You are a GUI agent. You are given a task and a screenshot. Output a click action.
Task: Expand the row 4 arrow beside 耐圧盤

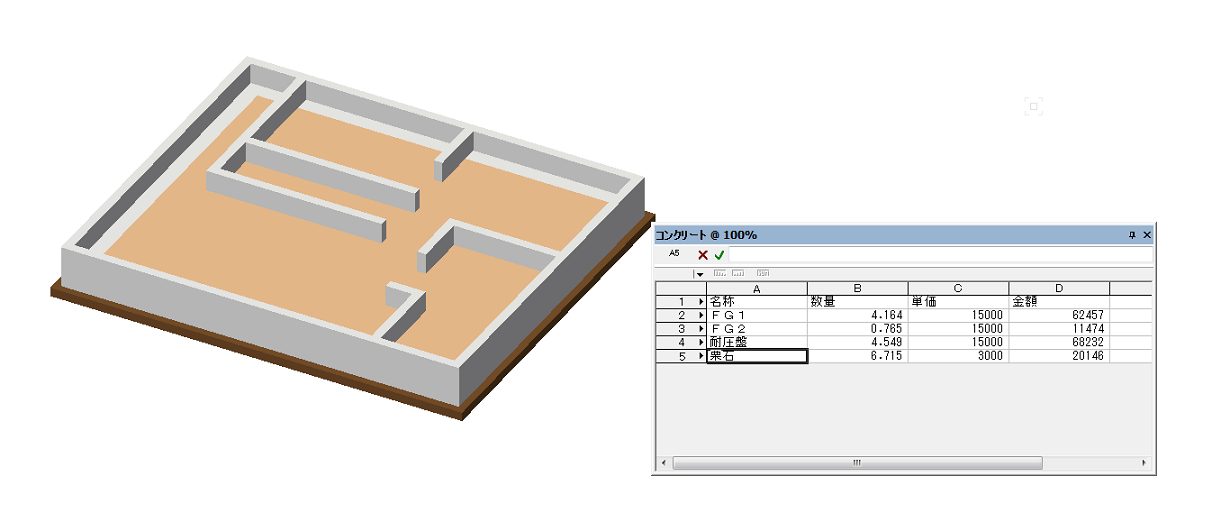click(701, 342)
